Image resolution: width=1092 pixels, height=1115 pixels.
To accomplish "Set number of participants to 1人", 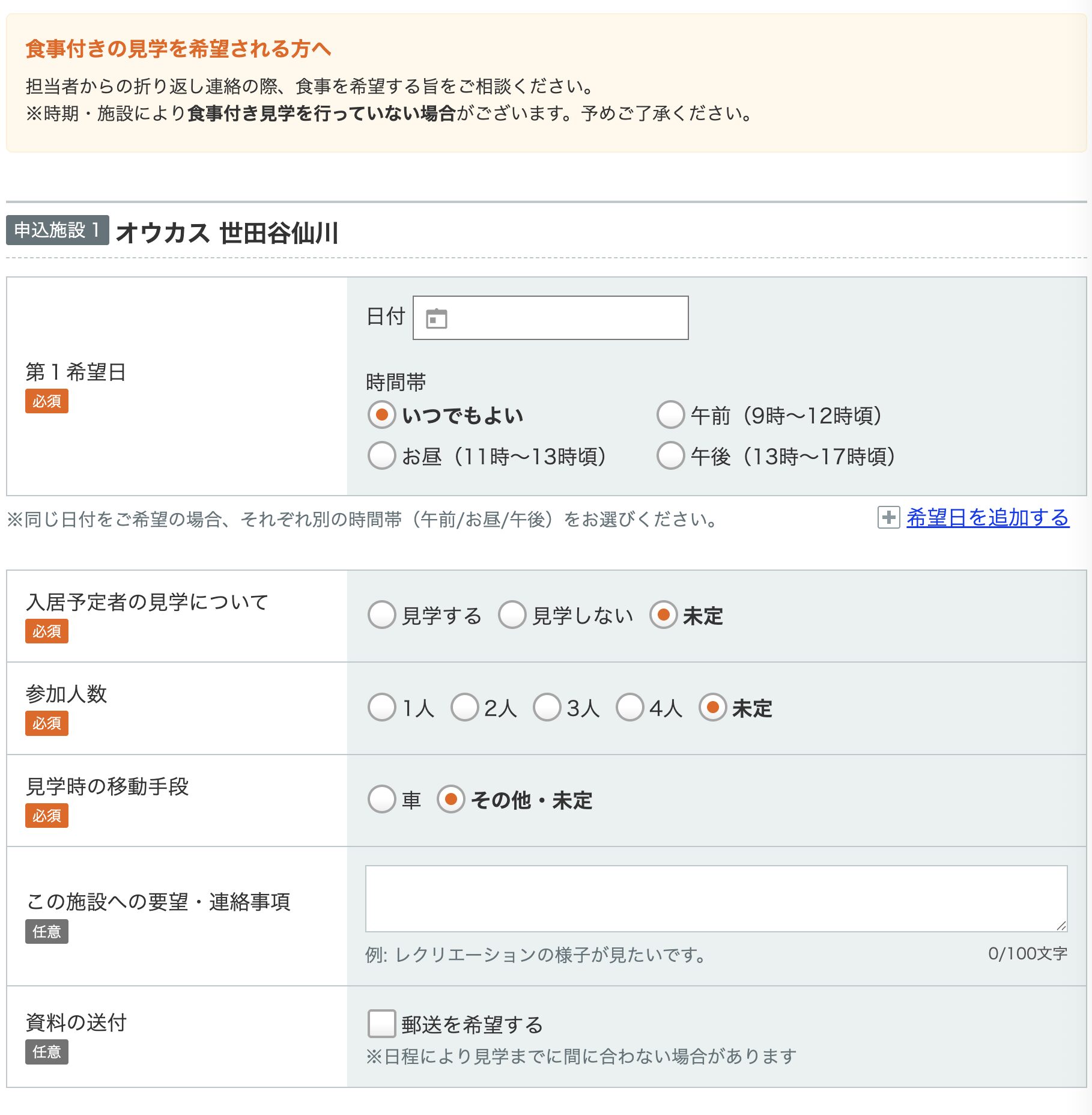I will pos(381,708).
